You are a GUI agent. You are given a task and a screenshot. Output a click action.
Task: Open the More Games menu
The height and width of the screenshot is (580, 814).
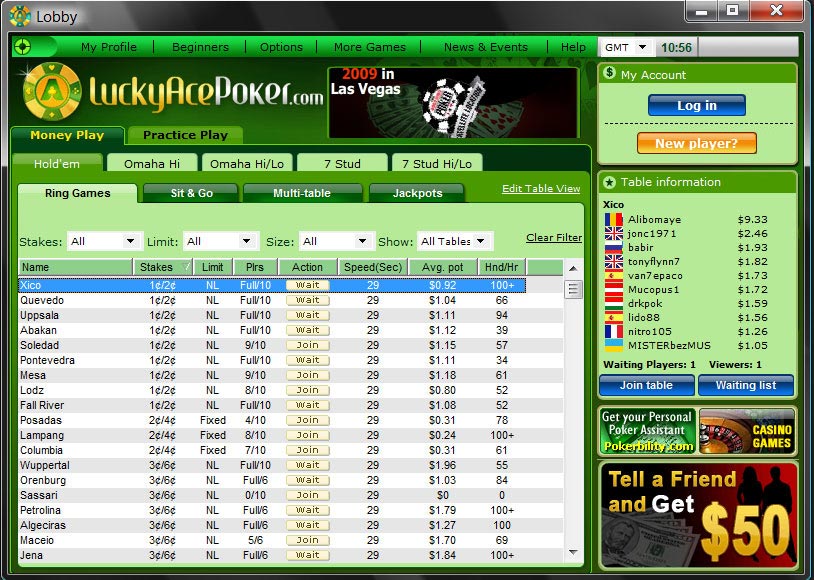370,47
